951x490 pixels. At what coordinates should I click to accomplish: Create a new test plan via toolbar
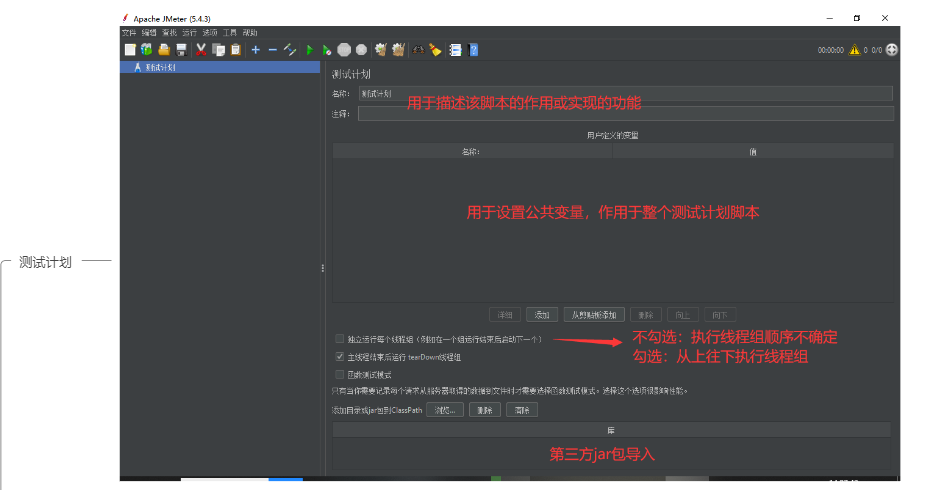pos(130,50)
